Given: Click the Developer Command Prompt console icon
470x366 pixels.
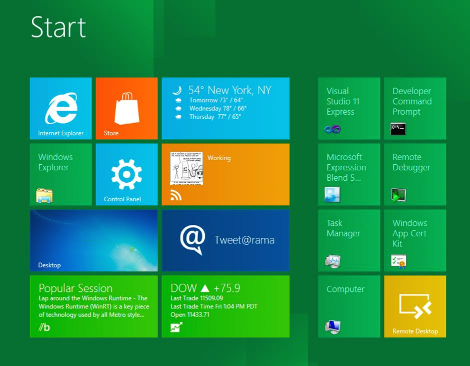Looking at the screenshot, I should tap(398, 129).
